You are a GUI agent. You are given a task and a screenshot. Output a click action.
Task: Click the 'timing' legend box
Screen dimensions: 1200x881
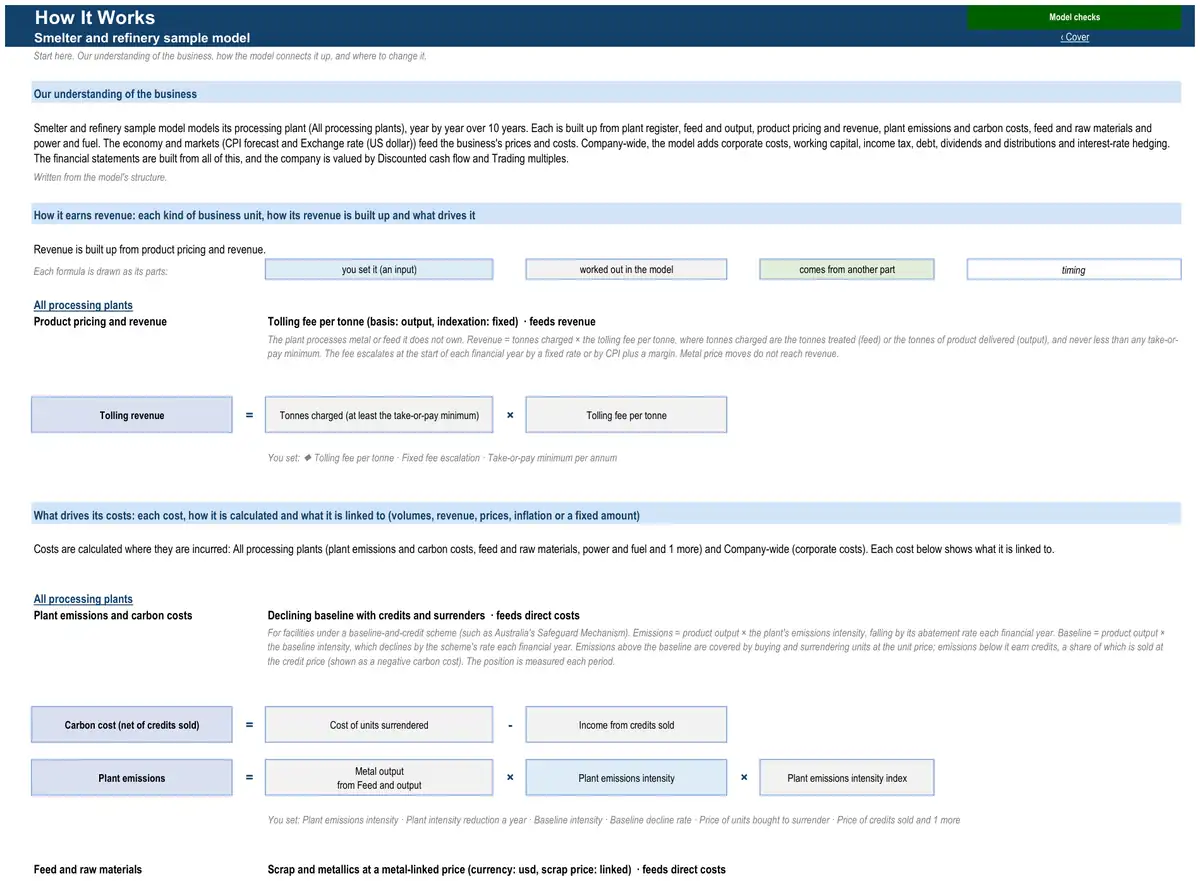tap(1074, 270)
